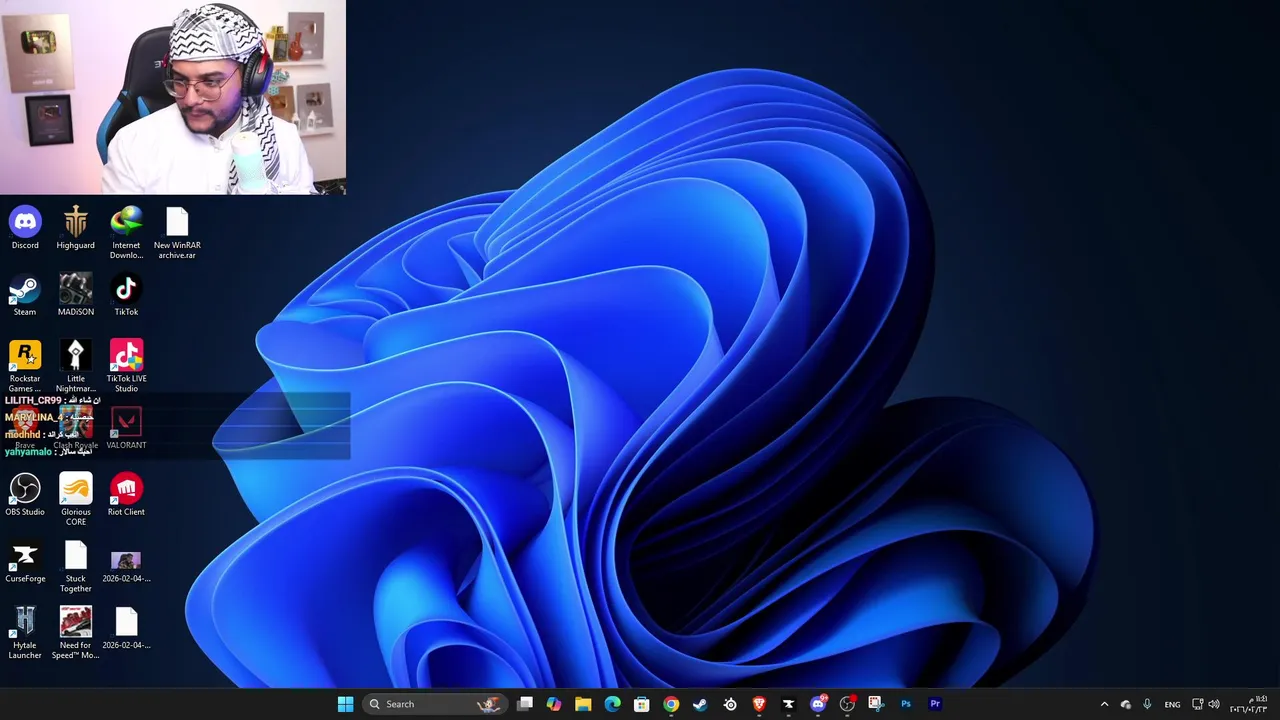Viewport: 1280px width, 720px height.
Task: Open Task View from the taskbar
Action: tap(525, 704)
